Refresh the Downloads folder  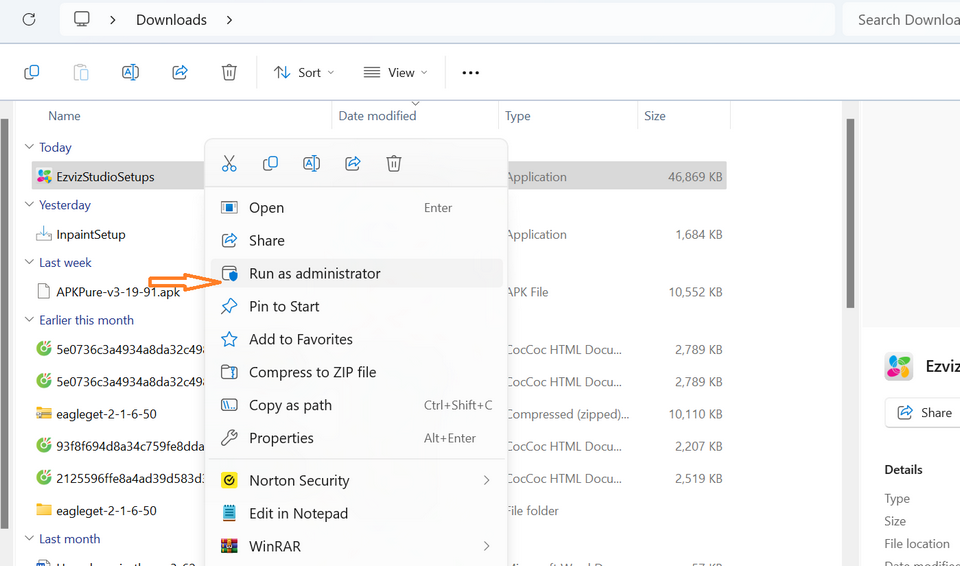(29, 19)
